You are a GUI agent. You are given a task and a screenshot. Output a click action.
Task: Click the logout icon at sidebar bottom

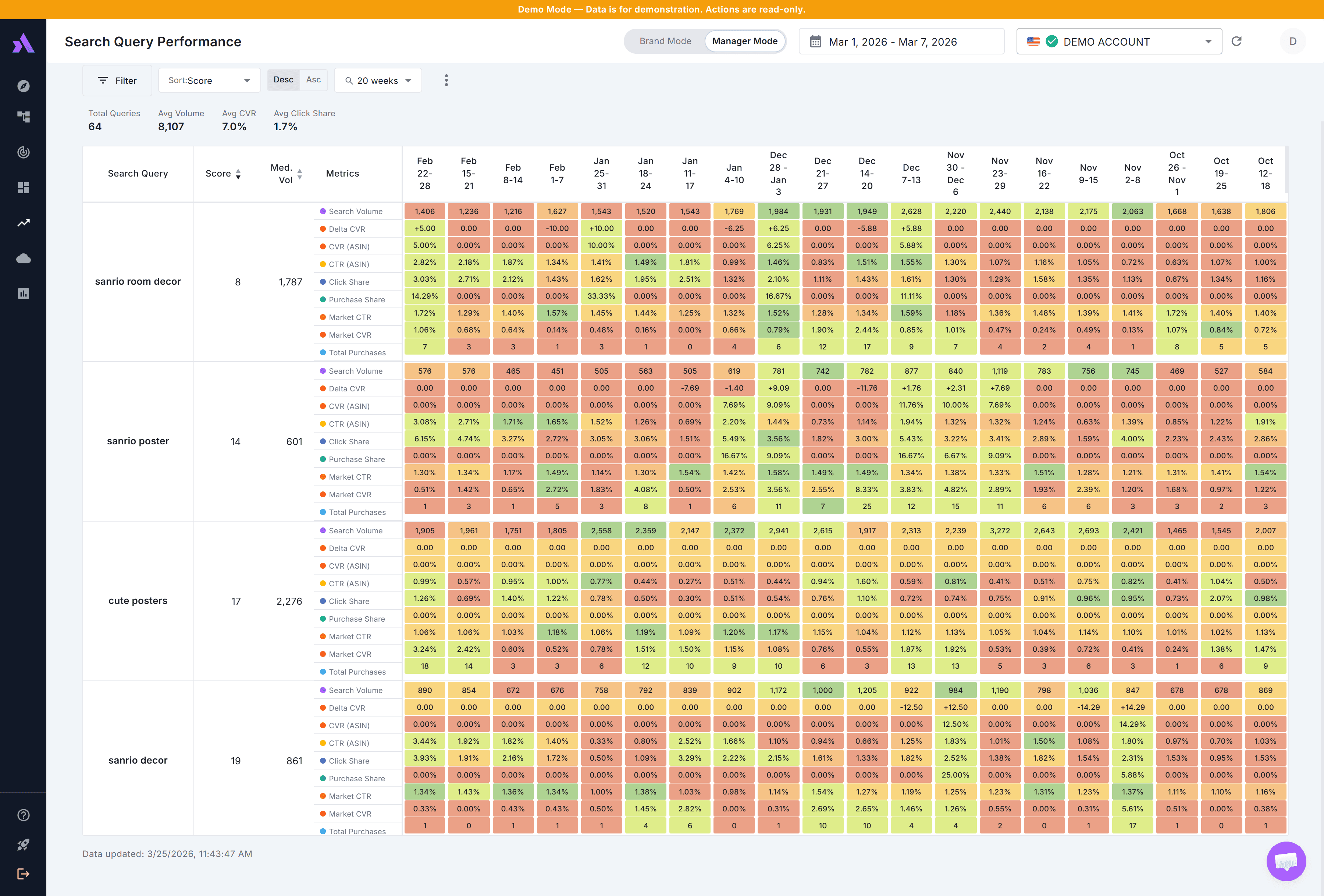tap(24, 874)
